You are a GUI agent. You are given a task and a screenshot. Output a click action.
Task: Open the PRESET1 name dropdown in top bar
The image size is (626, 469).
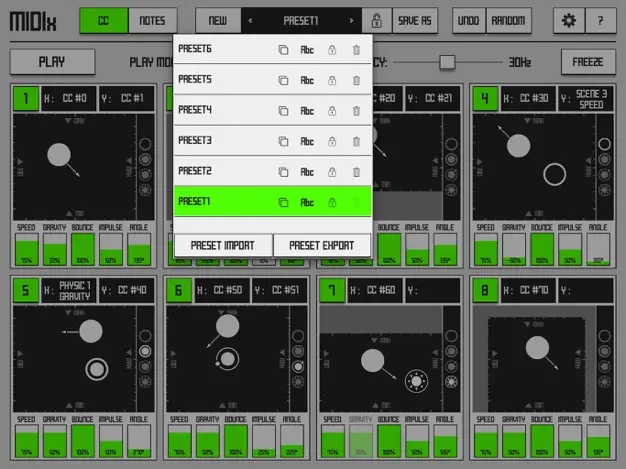(301, 20)
